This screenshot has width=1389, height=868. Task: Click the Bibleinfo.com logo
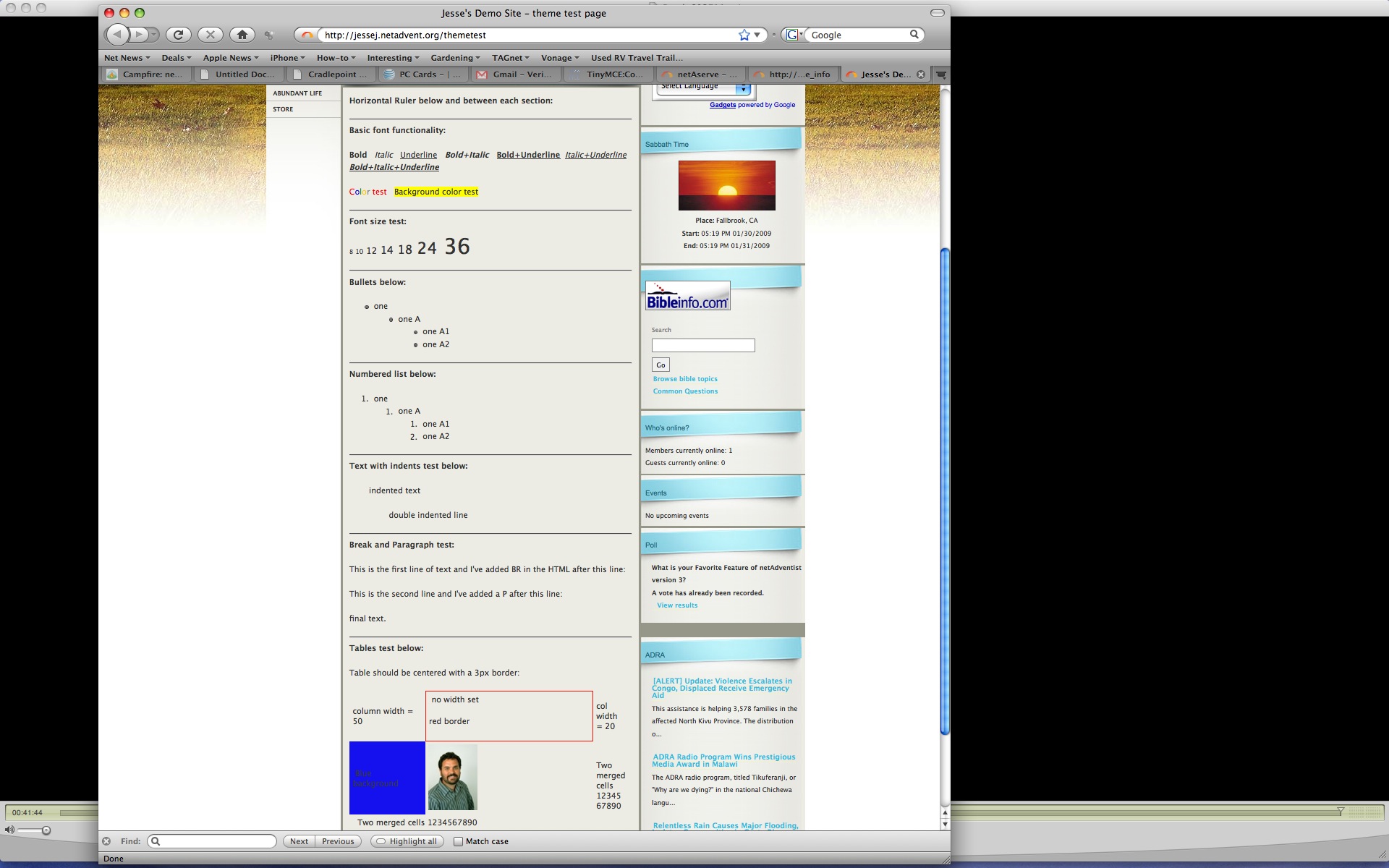[687, 296]
